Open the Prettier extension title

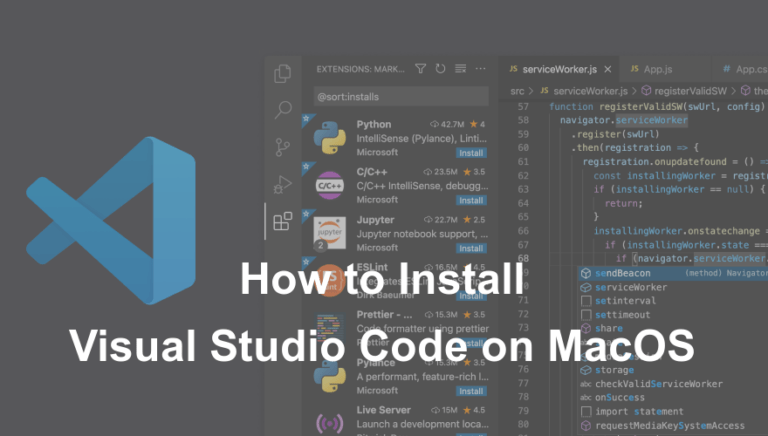click(x=384, y=315)
